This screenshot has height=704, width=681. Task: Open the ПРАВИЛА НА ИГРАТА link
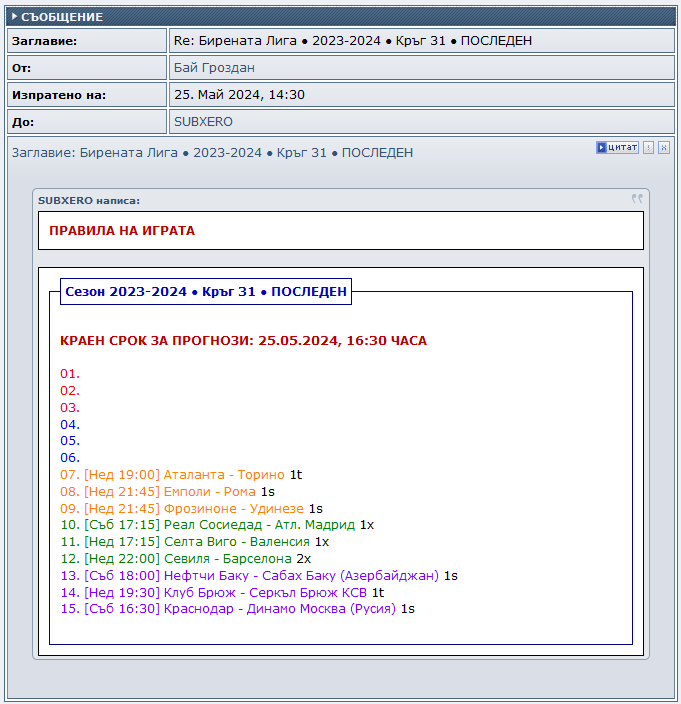coord(122,230)
